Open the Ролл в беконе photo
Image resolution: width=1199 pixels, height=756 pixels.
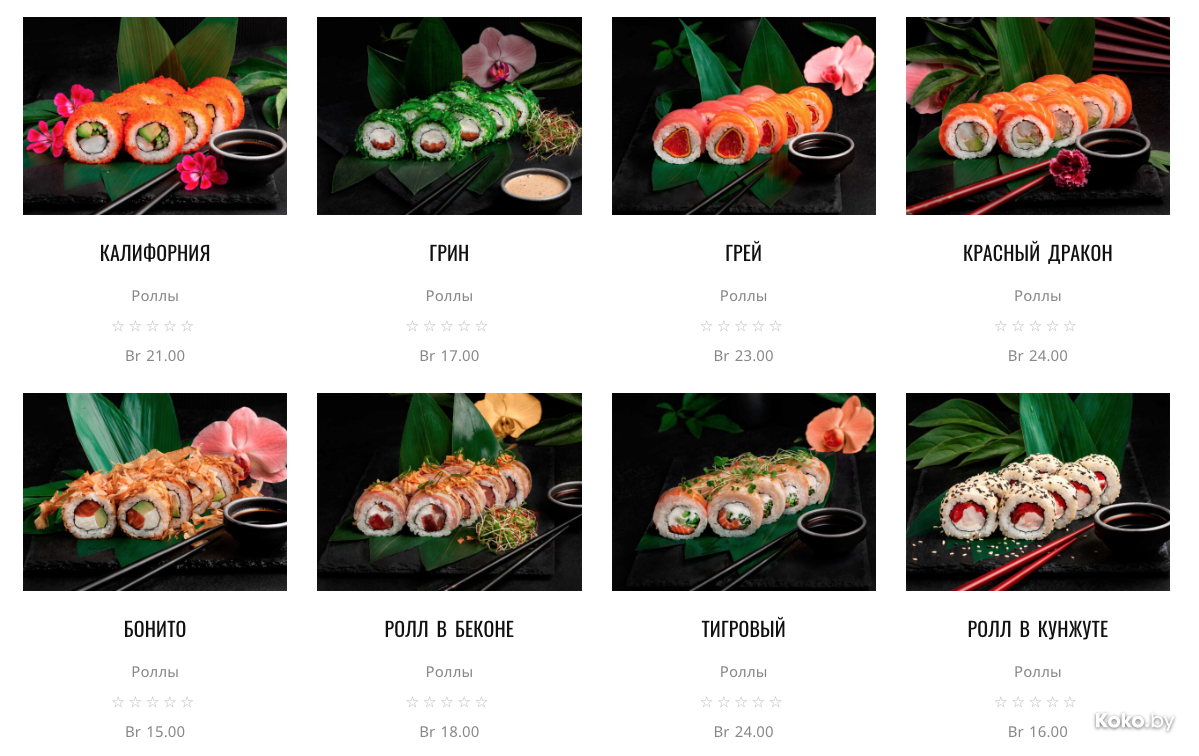(x=449, y=492)
